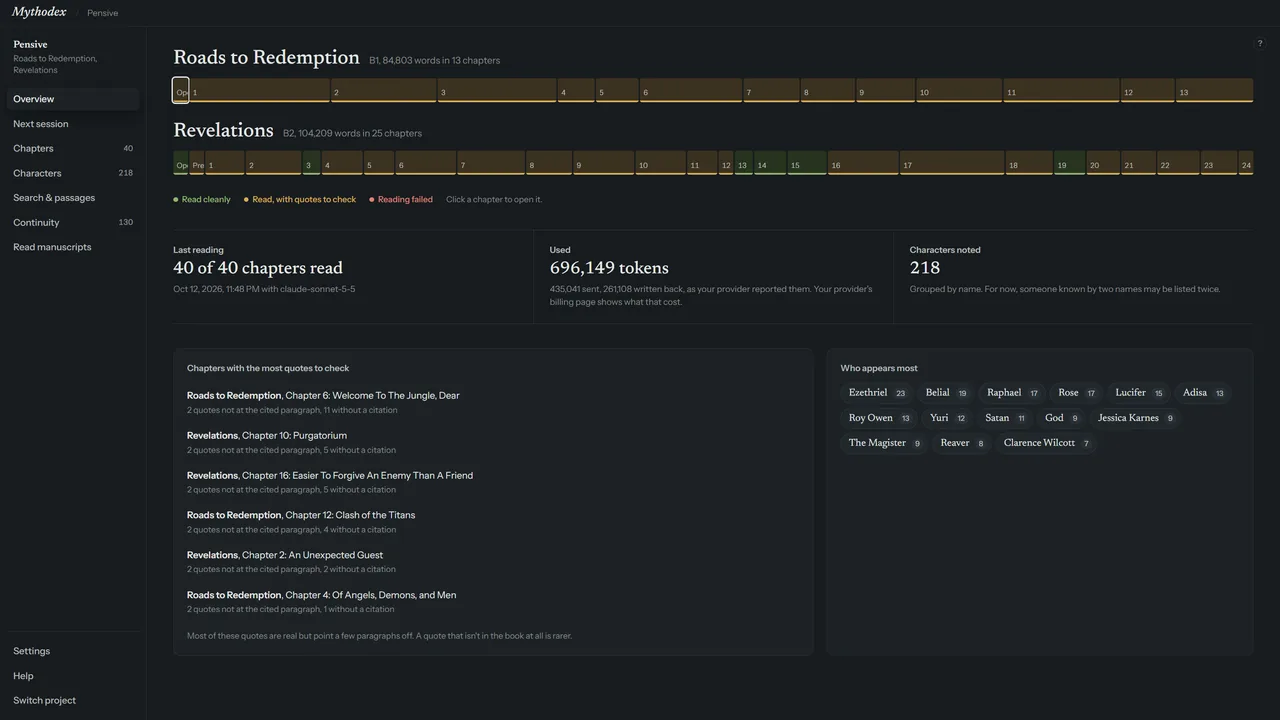Open the Chapters section in the sidebar
The width and height of the screenshot is (1280, 720).
point(73,148)
